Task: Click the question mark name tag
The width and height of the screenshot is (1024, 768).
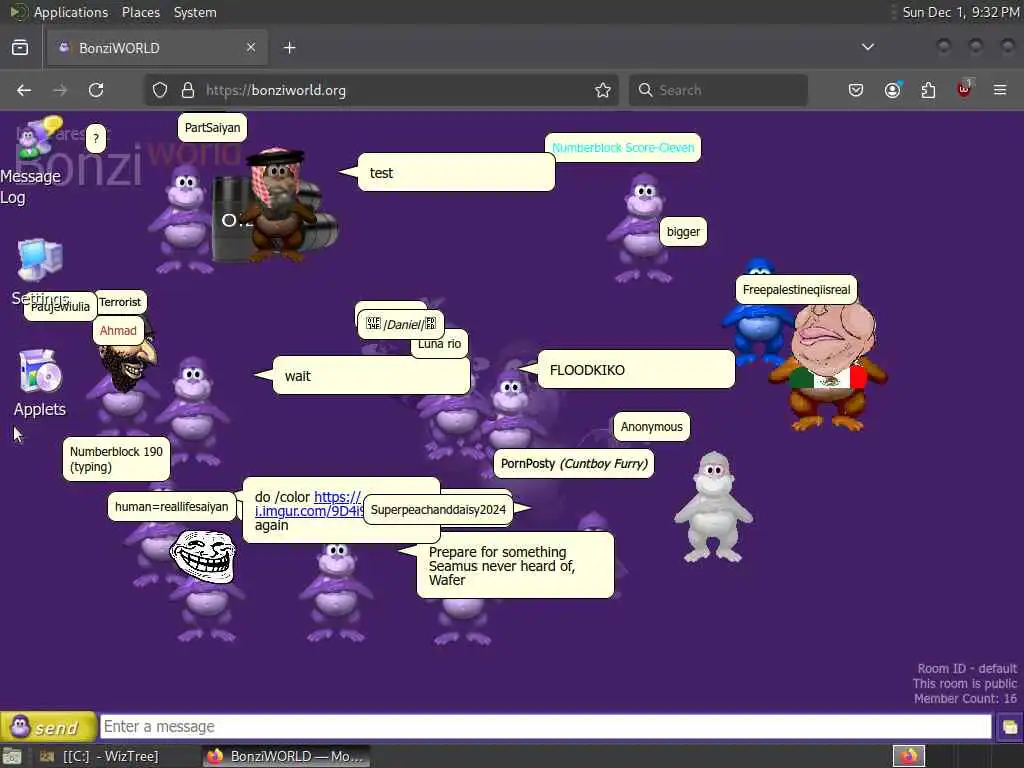Action: [96, 138]
